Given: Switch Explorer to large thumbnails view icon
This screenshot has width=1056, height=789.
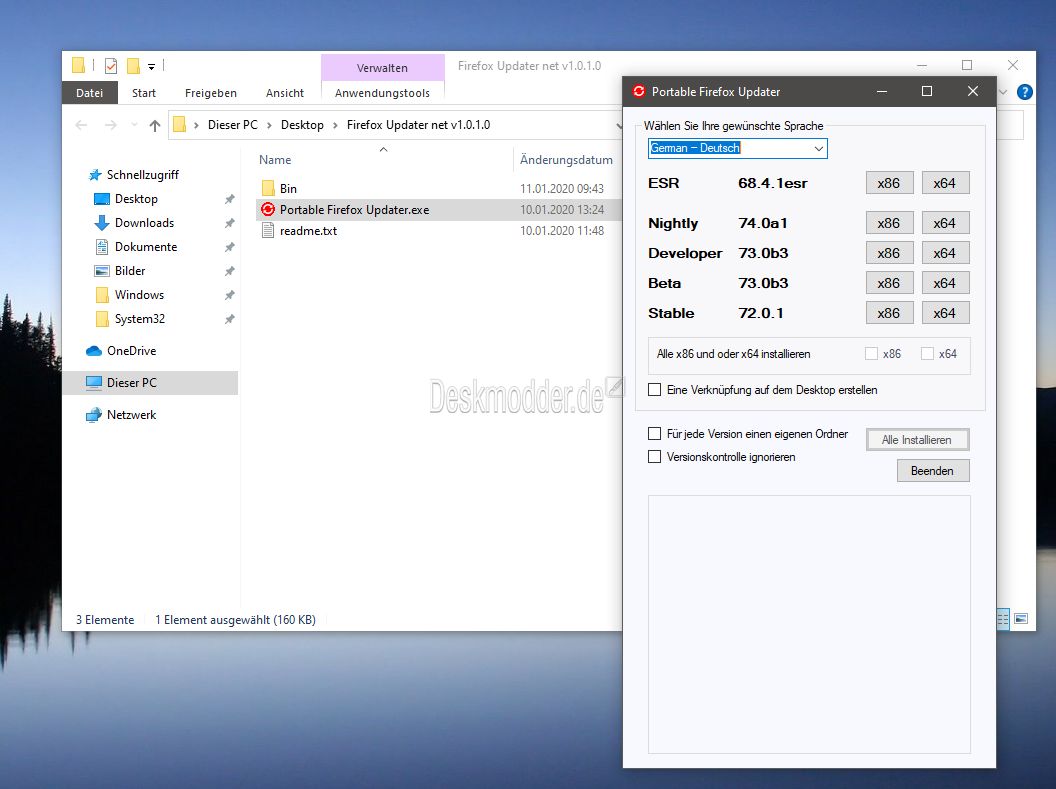Looking at the screenshot, I should 1021,619.
